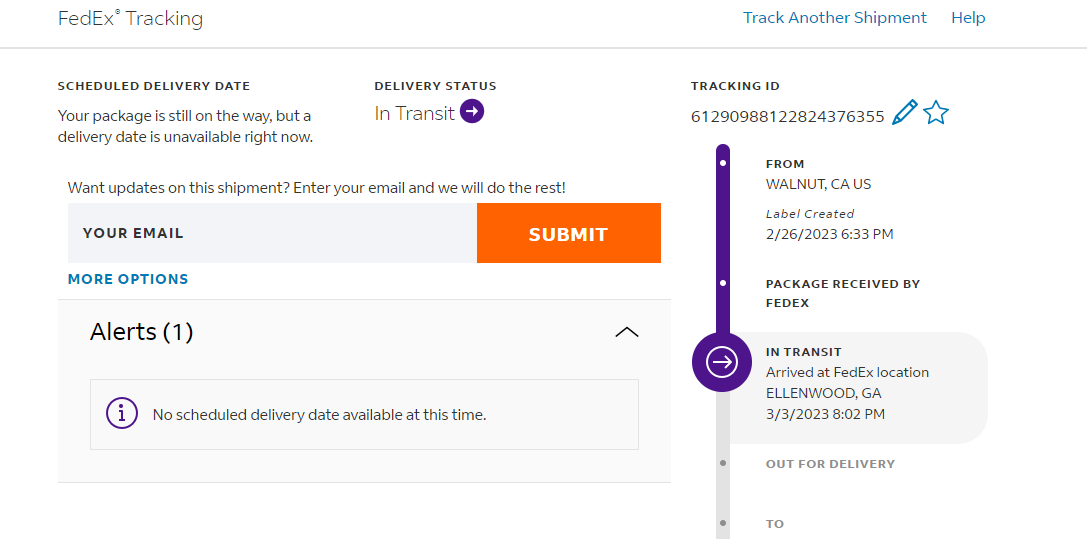Open Track Another Shipment link

[834, 18]
